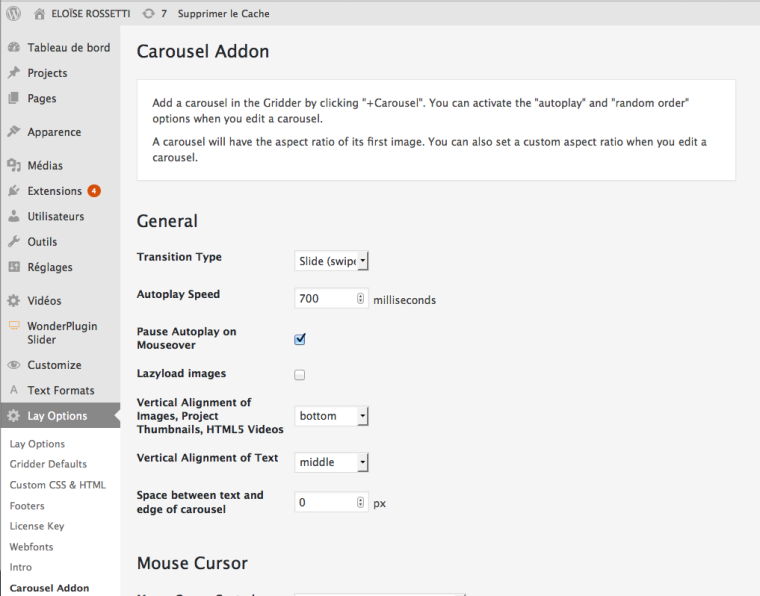Open the Réglages menu item
760x596 pixels.
[x=50, y=267]
